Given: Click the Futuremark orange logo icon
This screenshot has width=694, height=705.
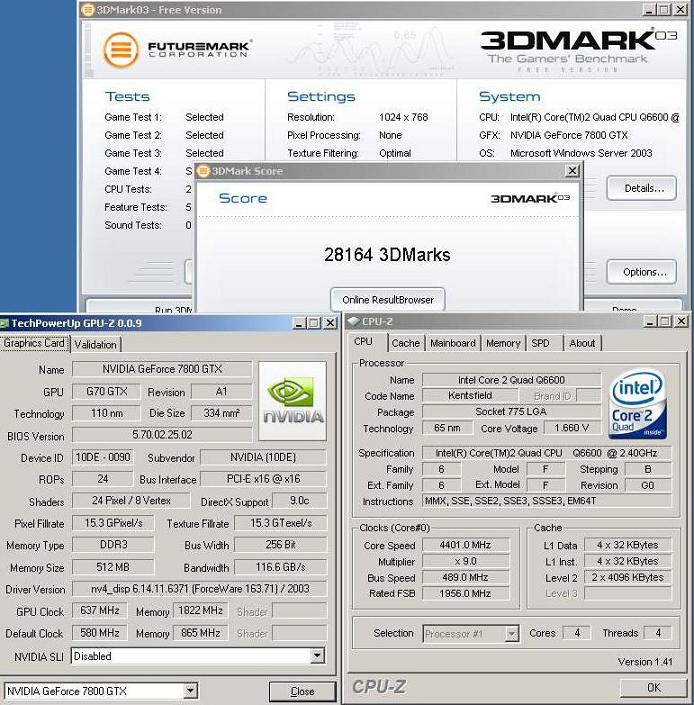Looking at the screenshot, I should coord(121,49).
